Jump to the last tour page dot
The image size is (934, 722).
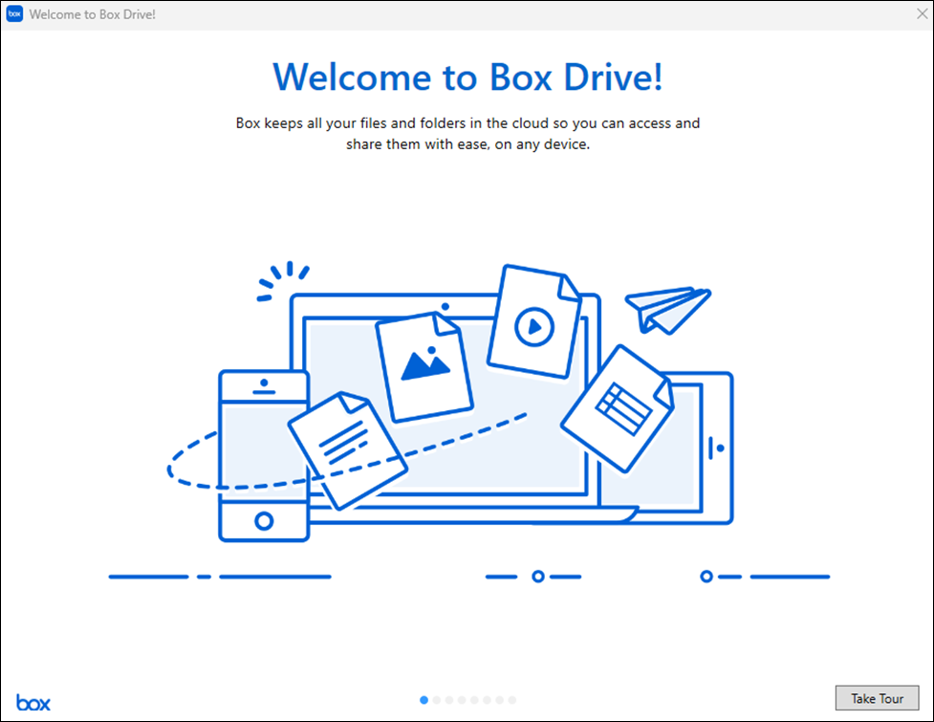pos(512,700)
